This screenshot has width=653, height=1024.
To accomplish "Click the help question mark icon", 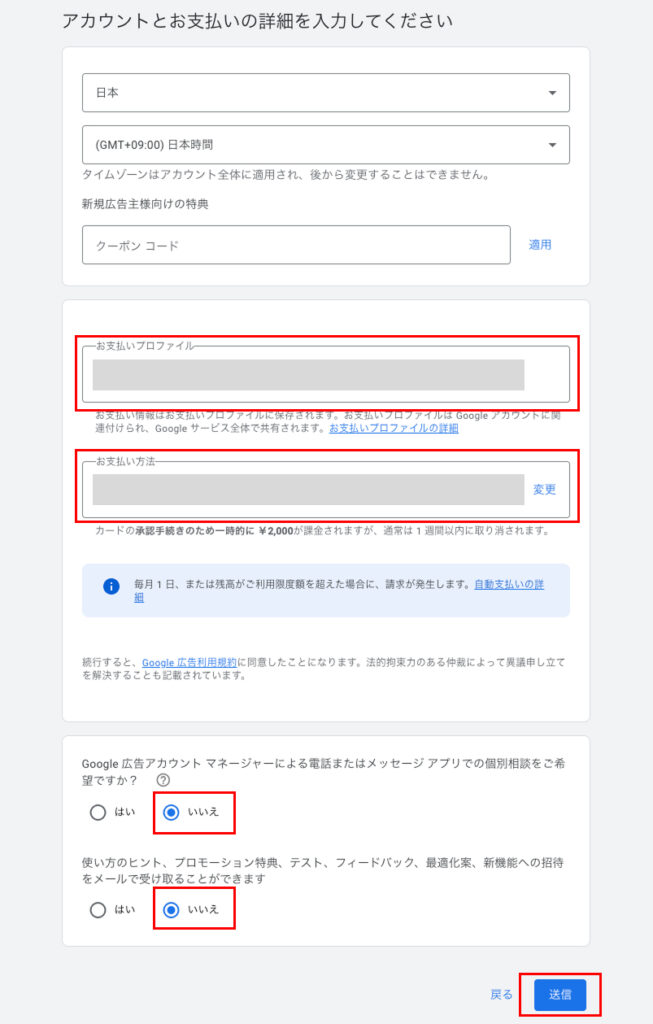I will coord(163,780).
